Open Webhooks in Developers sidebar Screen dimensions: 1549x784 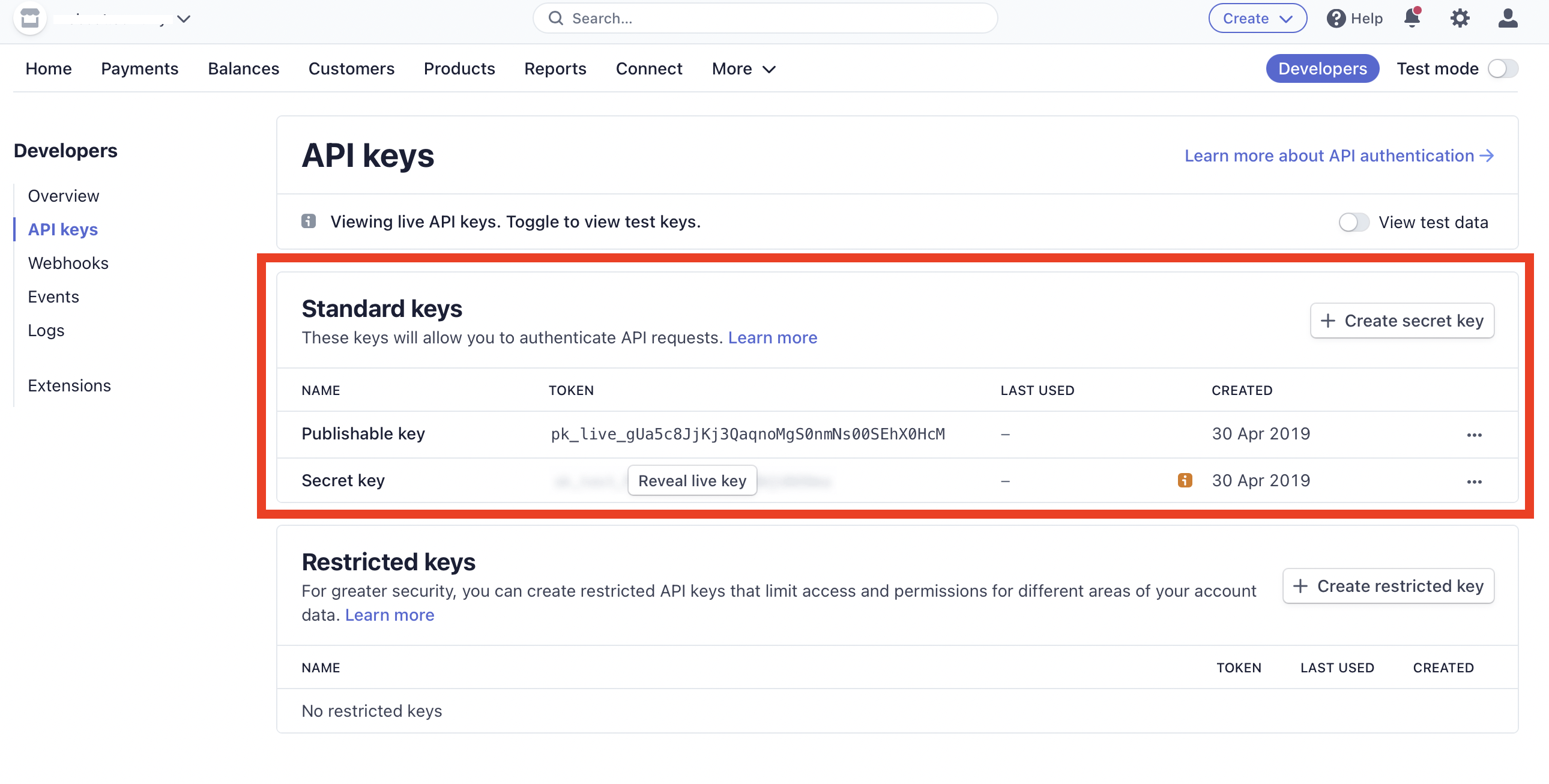pyautogui.click(x=68, y=263)
